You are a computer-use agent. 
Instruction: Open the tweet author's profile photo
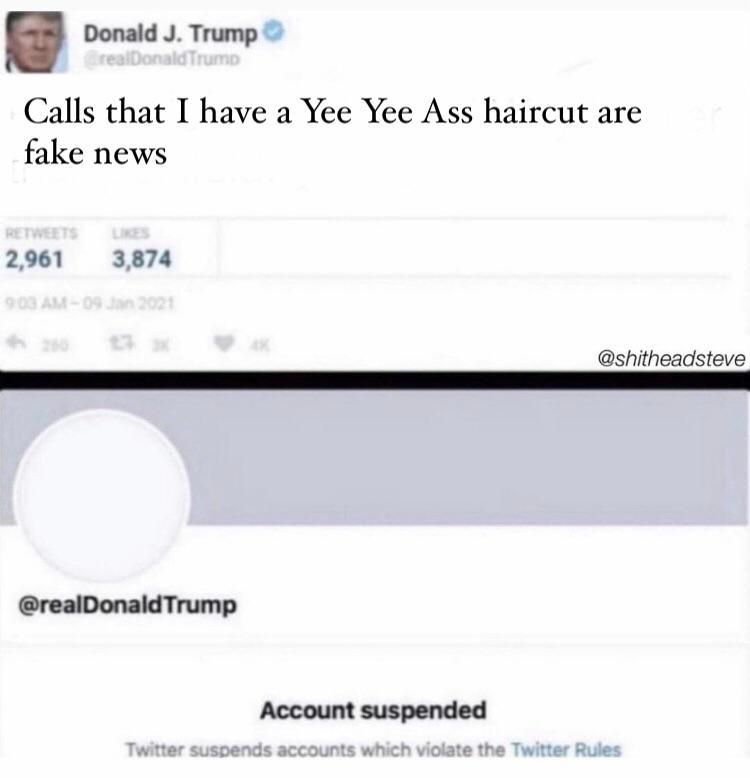36,43
